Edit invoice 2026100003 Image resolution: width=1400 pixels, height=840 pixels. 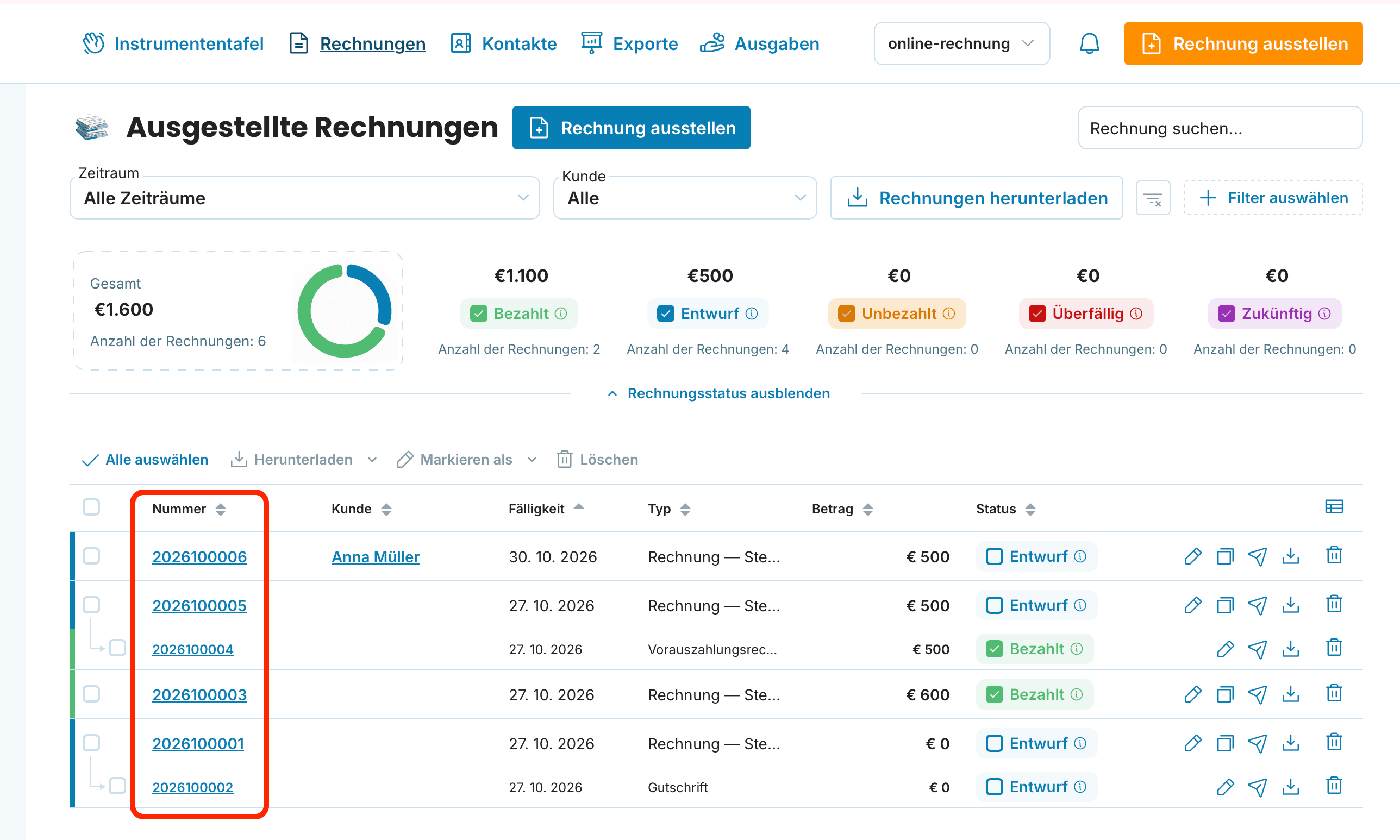tap(1192, 694)
